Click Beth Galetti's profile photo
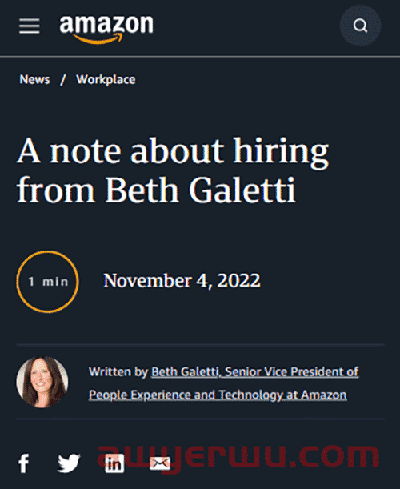The image size is (400, 489). click(42, 382)
